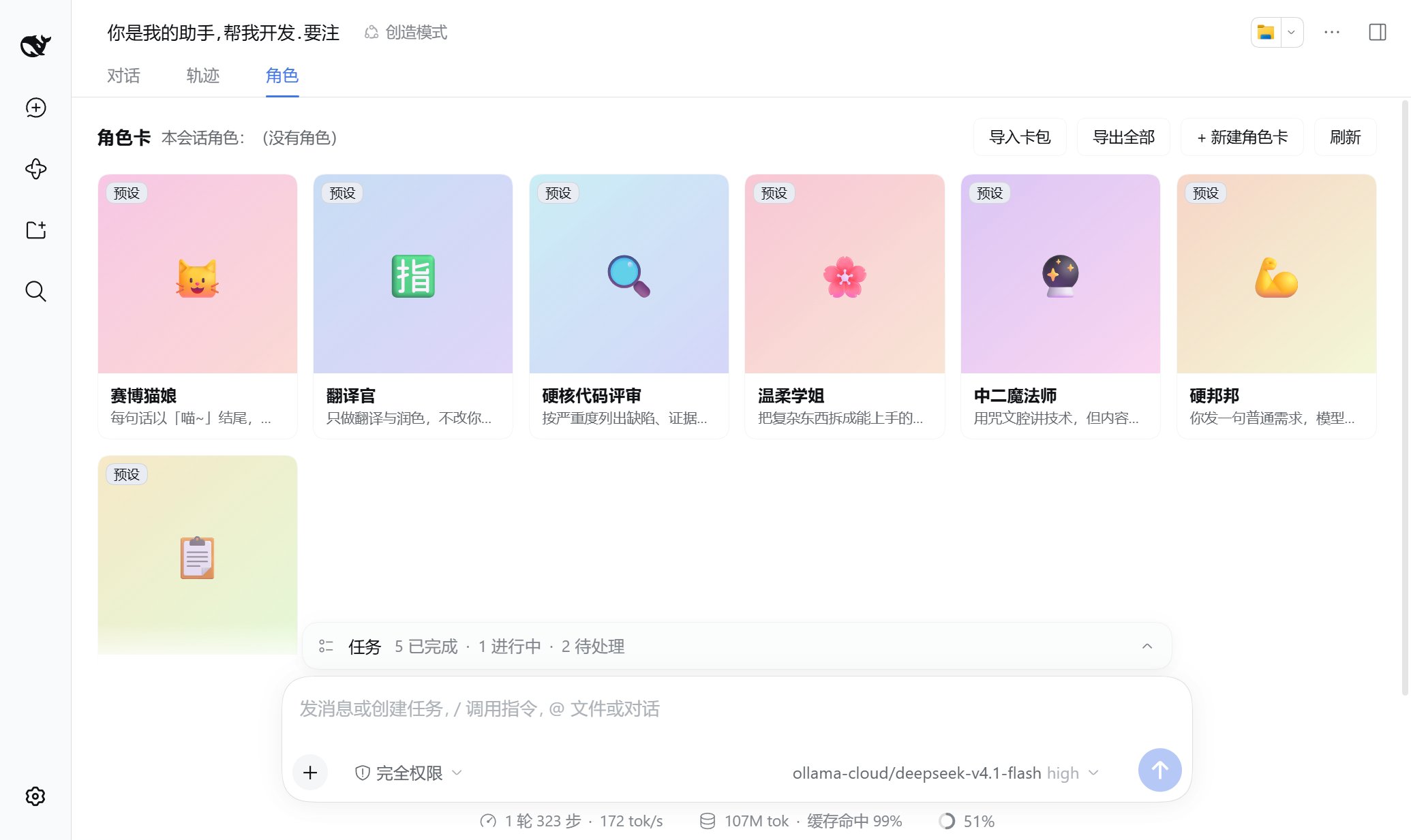1411x840 pixels.
Task: Select the 翻译官 role card
Action: coord(413,307)
